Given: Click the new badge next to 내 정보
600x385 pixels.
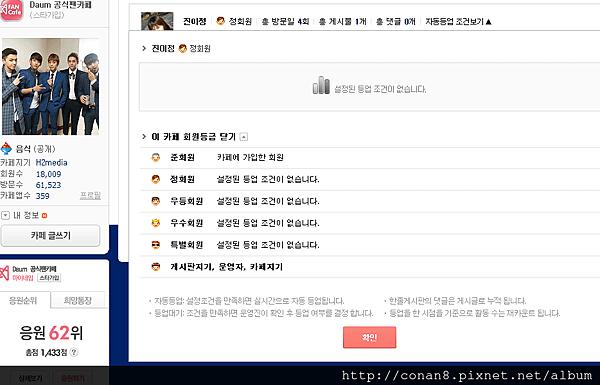Looking at the screenshot, I should (x=44, y=215).
